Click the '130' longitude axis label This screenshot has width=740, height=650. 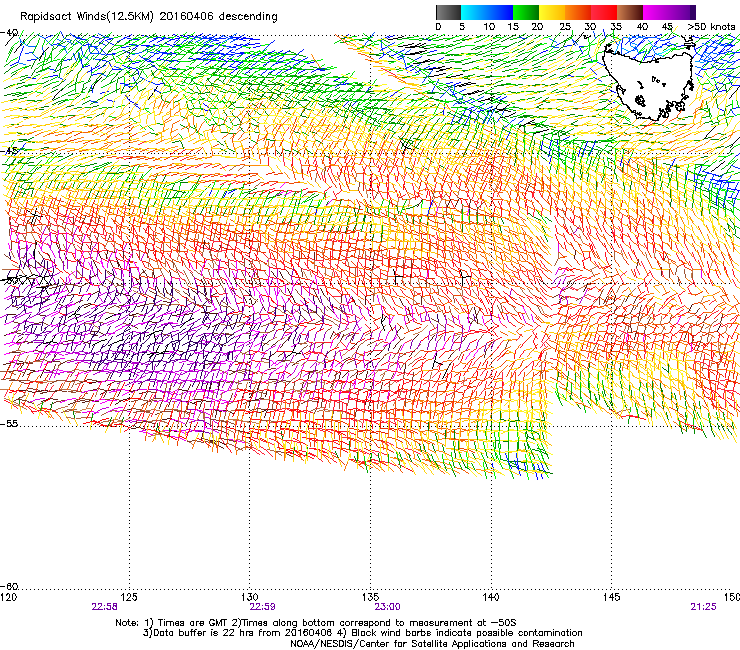click(x=250, y=598)
